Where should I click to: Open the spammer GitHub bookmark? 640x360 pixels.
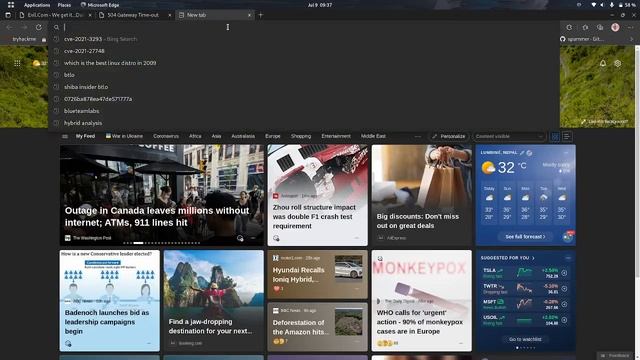pos(582,39)
